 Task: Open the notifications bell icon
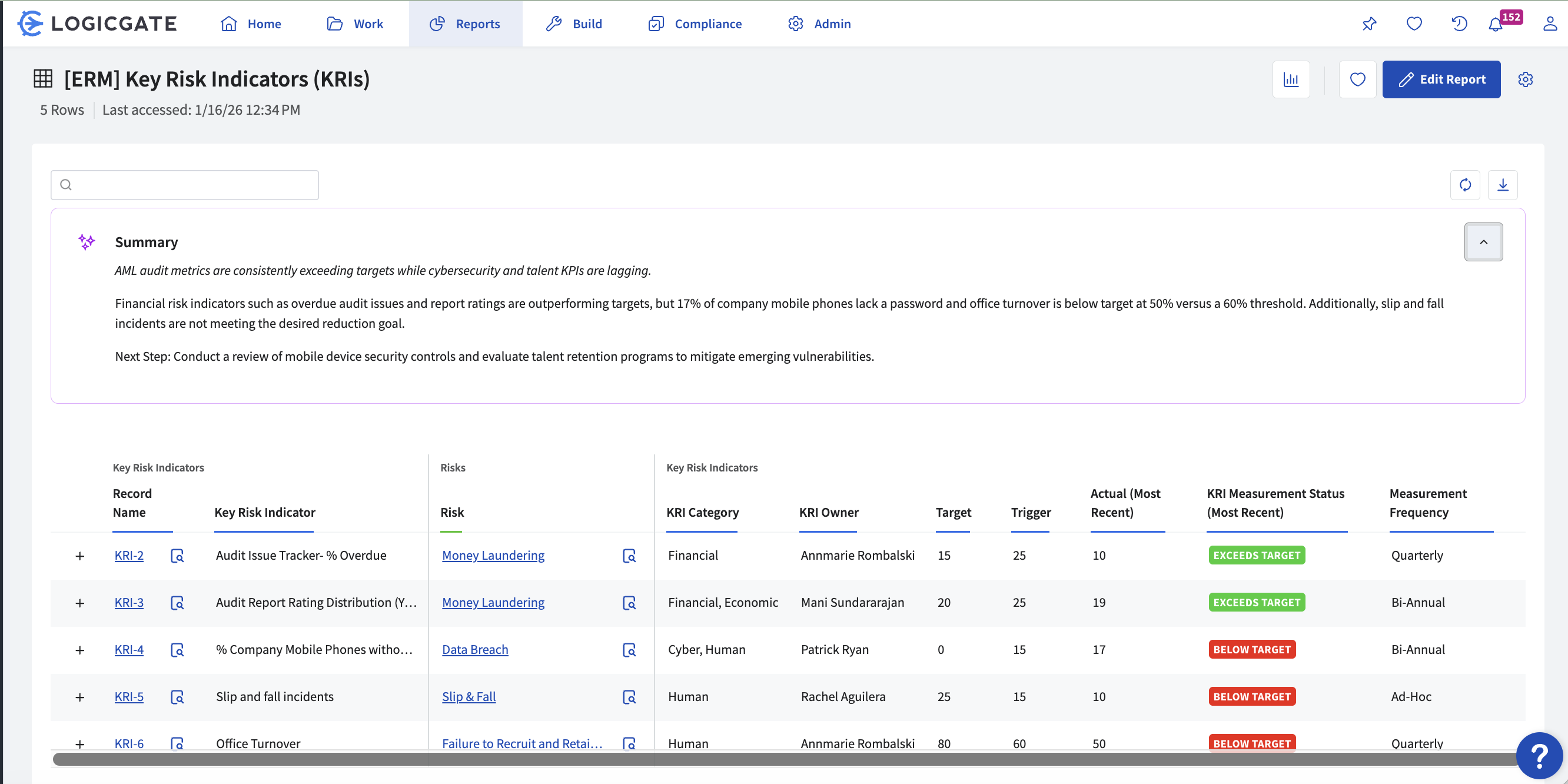[x=1496, y=24]
